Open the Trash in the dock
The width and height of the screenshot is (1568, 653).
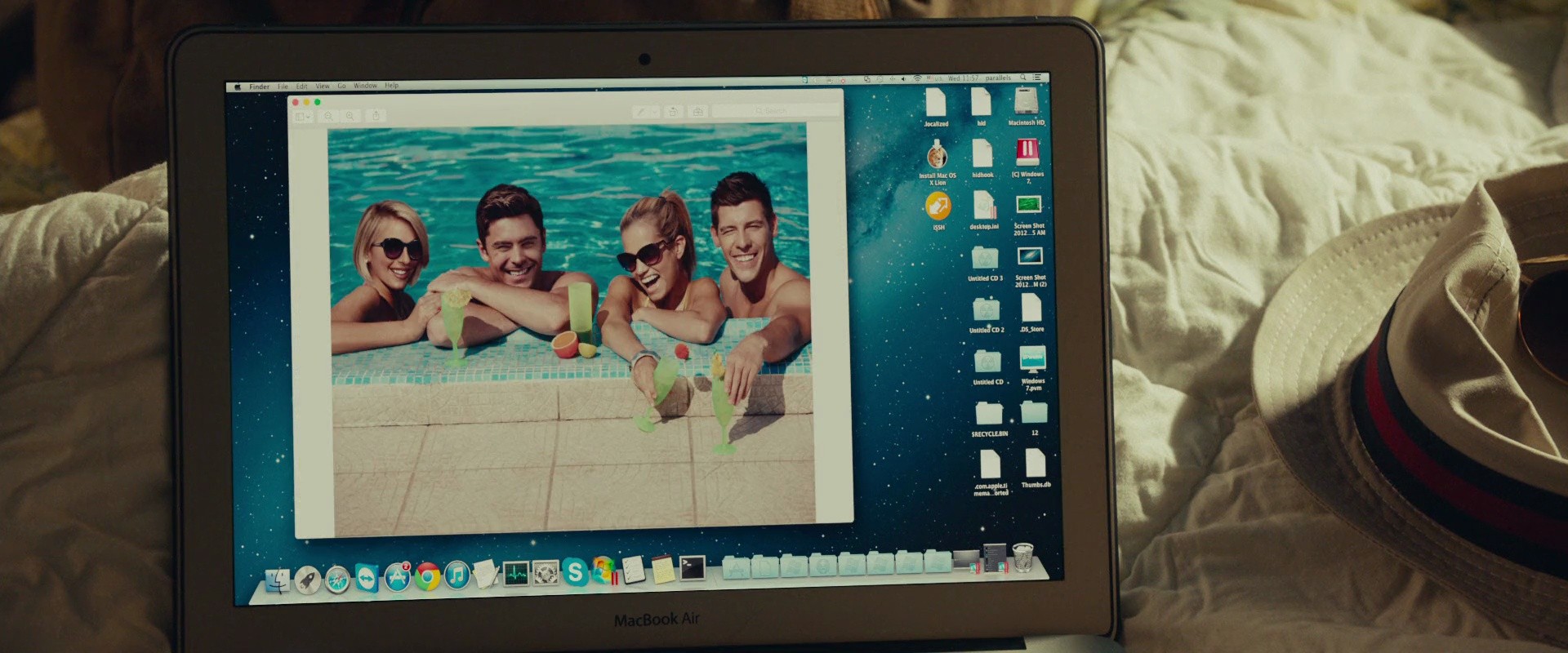pyautogui.click(x=1022, y=559)
